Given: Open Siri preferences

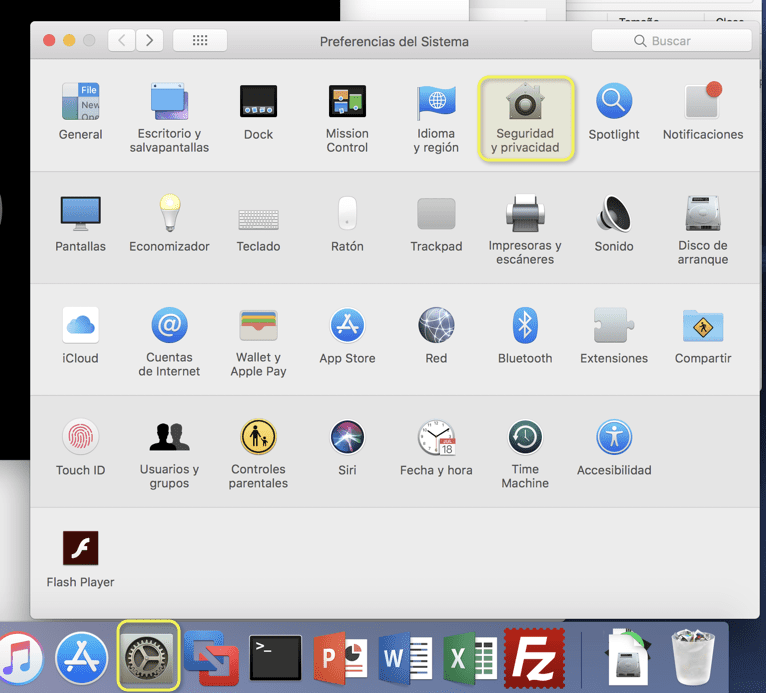Looking at the screenshot, I should tap(347, 447).
